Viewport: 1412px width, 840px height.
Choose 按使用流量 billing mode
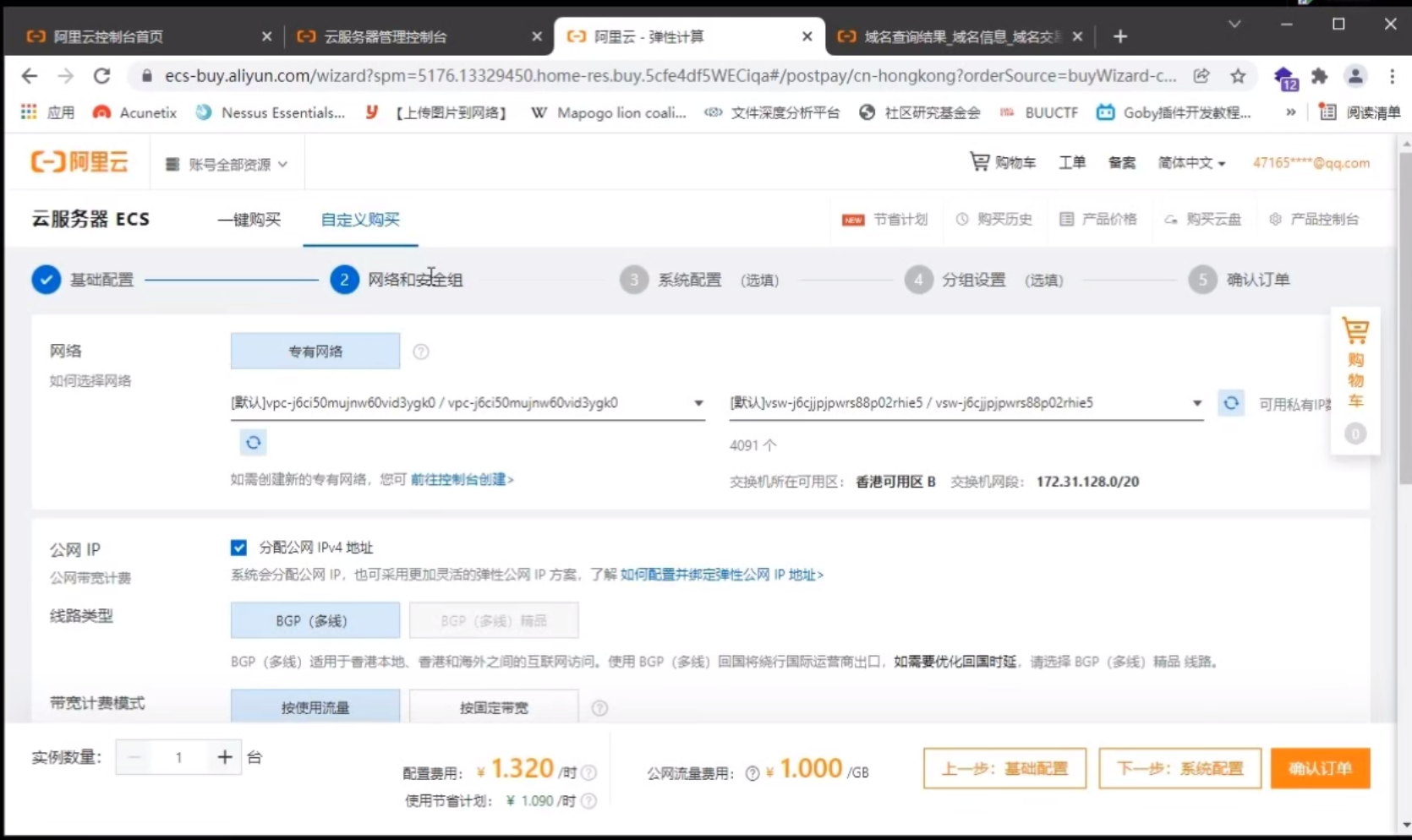point(315,706)
